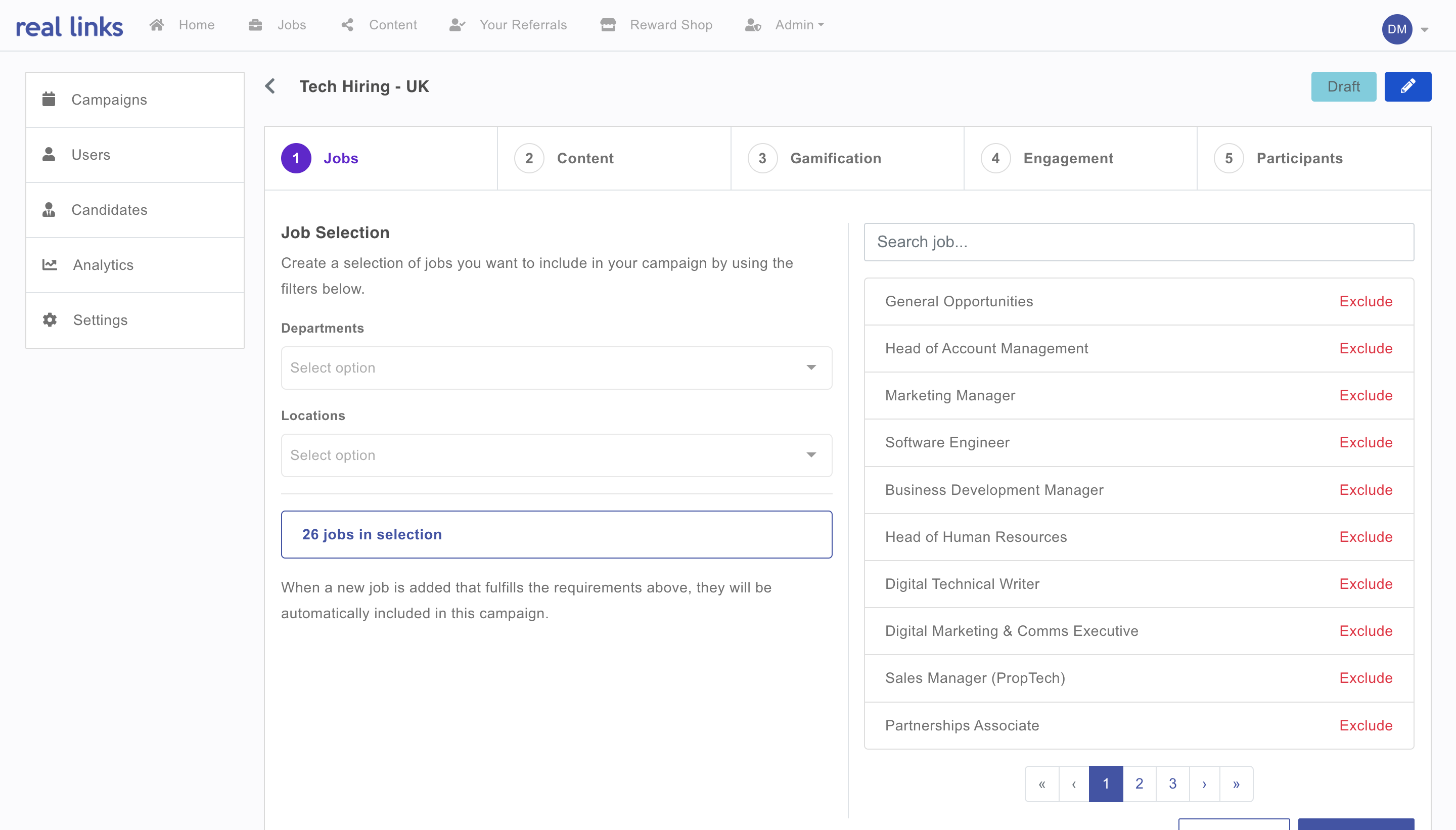Click the Search job input field
The height and width of the screenshot is (830, 1456).
coord(1139,242)
